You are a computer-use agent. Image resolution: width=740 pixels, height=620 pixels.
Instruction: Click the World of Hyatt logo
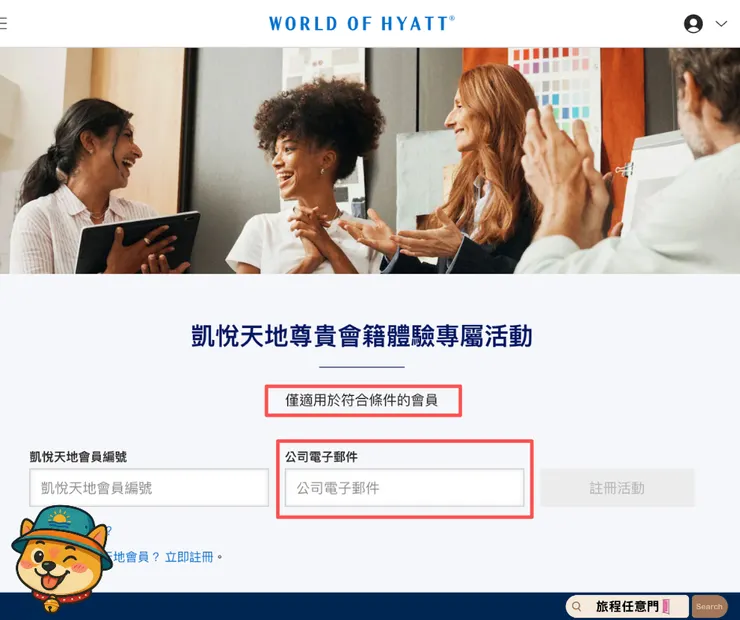point(362,23)
